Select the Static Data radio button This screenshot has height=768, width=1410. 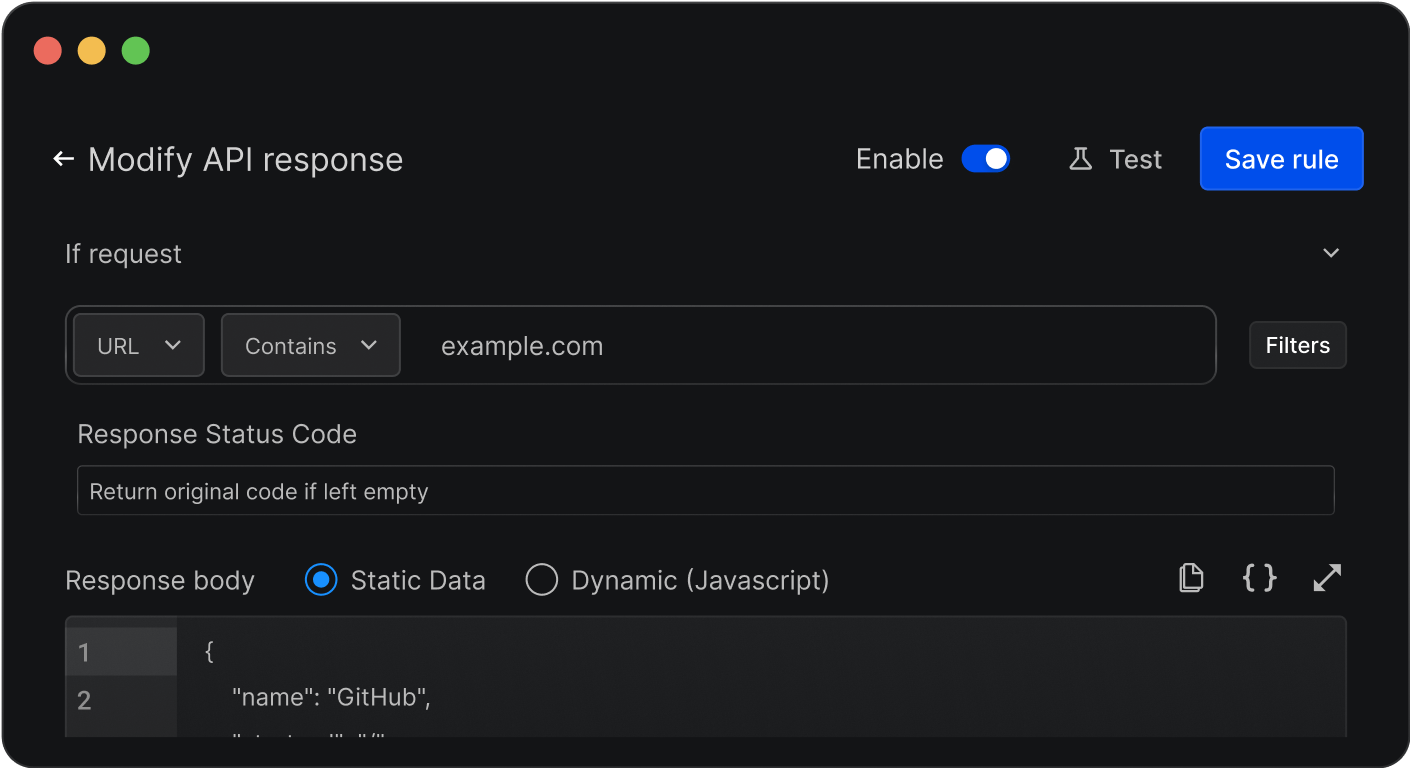pyautogui.click(x=321, y=580)
